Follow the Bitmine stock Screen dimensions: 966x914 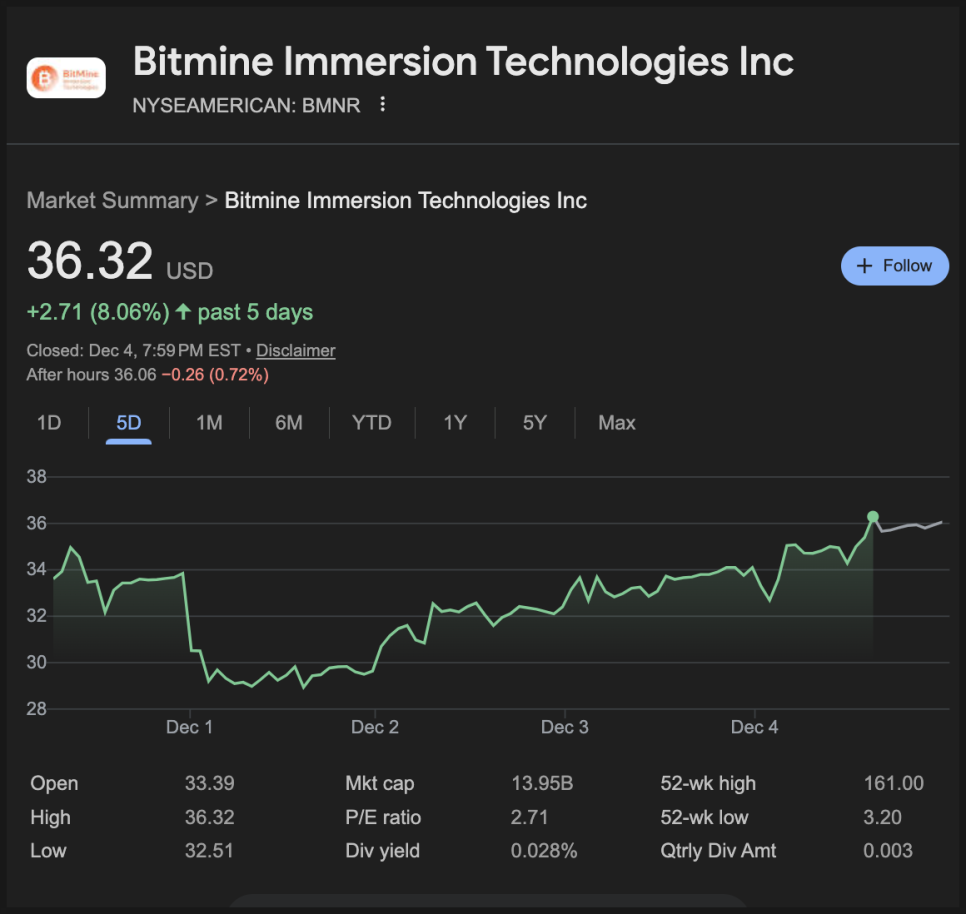pyautogui.click(x=894, y=266)
